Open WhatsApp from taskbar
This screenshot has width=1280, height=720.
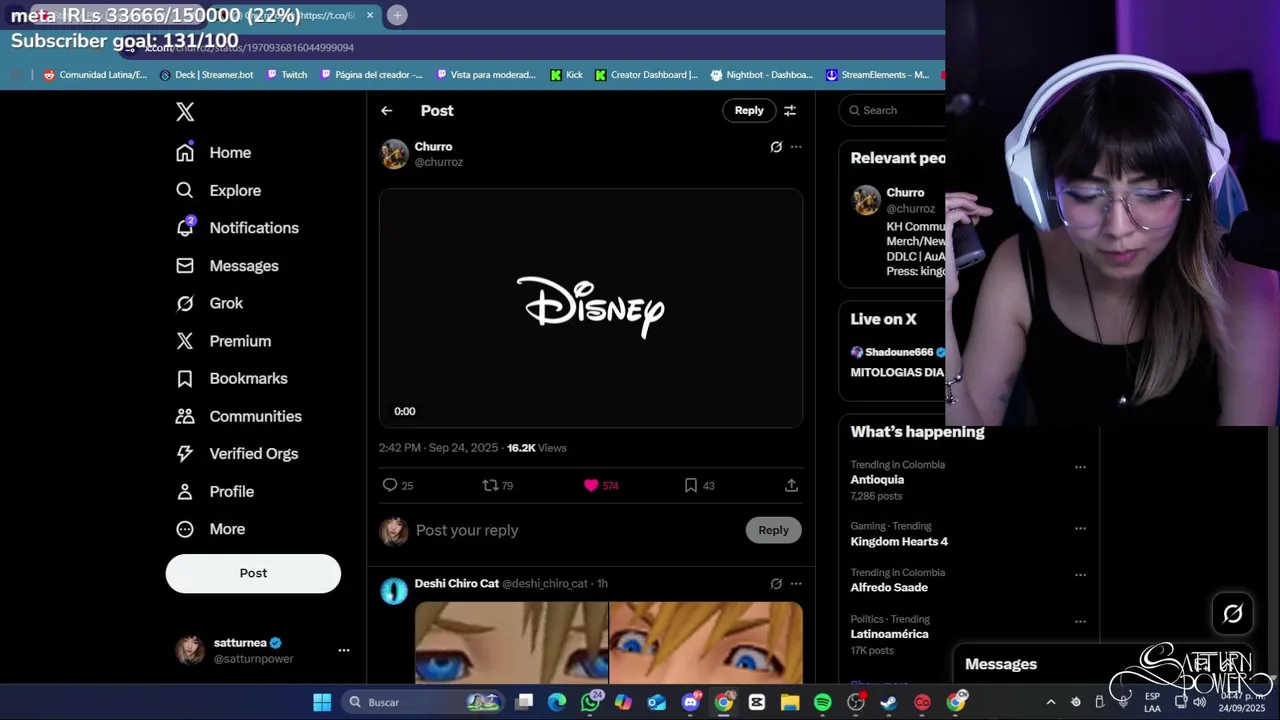point(590,703)
